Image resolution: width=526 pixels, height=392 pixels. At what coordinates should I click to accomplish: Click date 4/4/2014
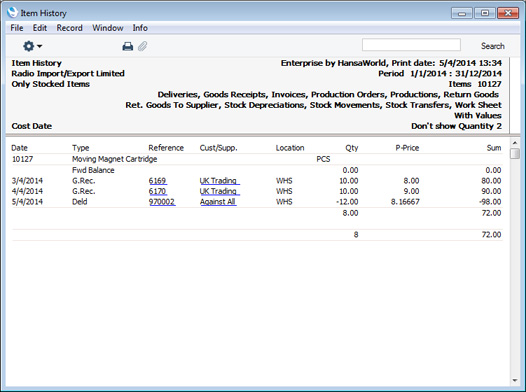point(28,191)
